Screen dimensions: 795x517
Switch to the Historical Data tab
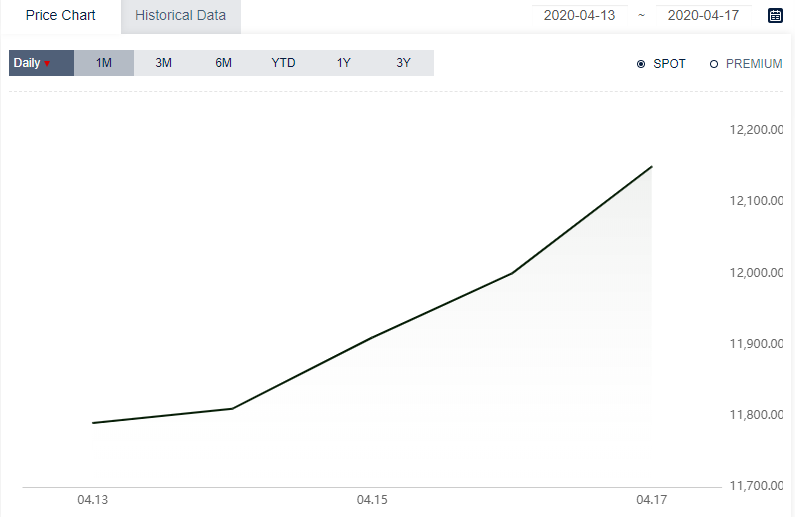pos(180,16)
